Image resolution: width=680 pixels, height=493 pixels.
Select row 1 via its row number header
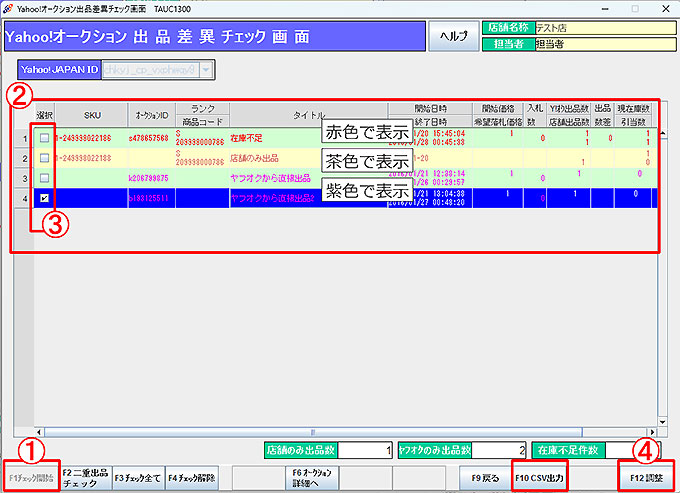point(23,138)
